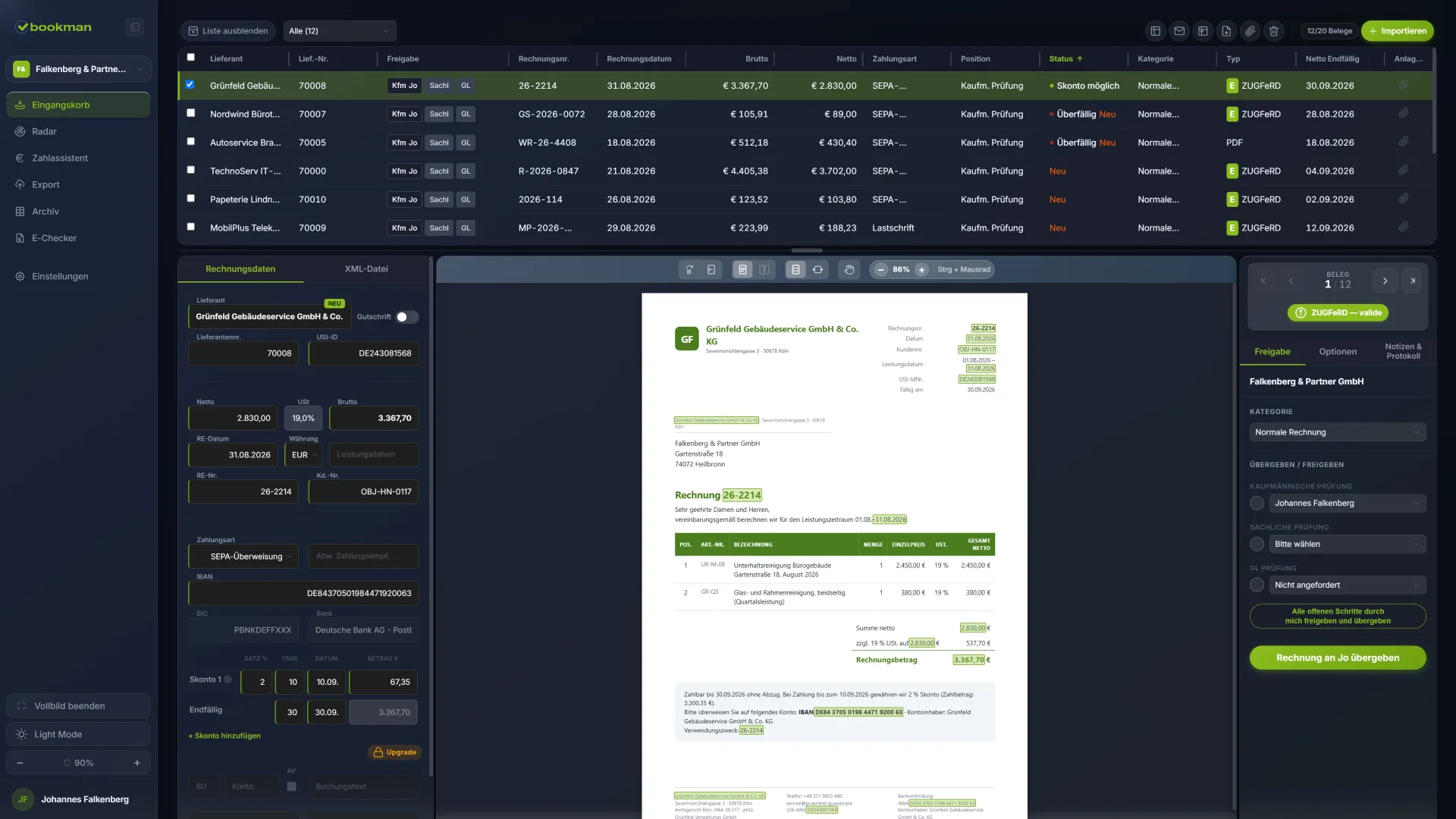Open the Nicht angefordert dropdown
The width and height of the screenshot is (1456, 819).
1347,585
